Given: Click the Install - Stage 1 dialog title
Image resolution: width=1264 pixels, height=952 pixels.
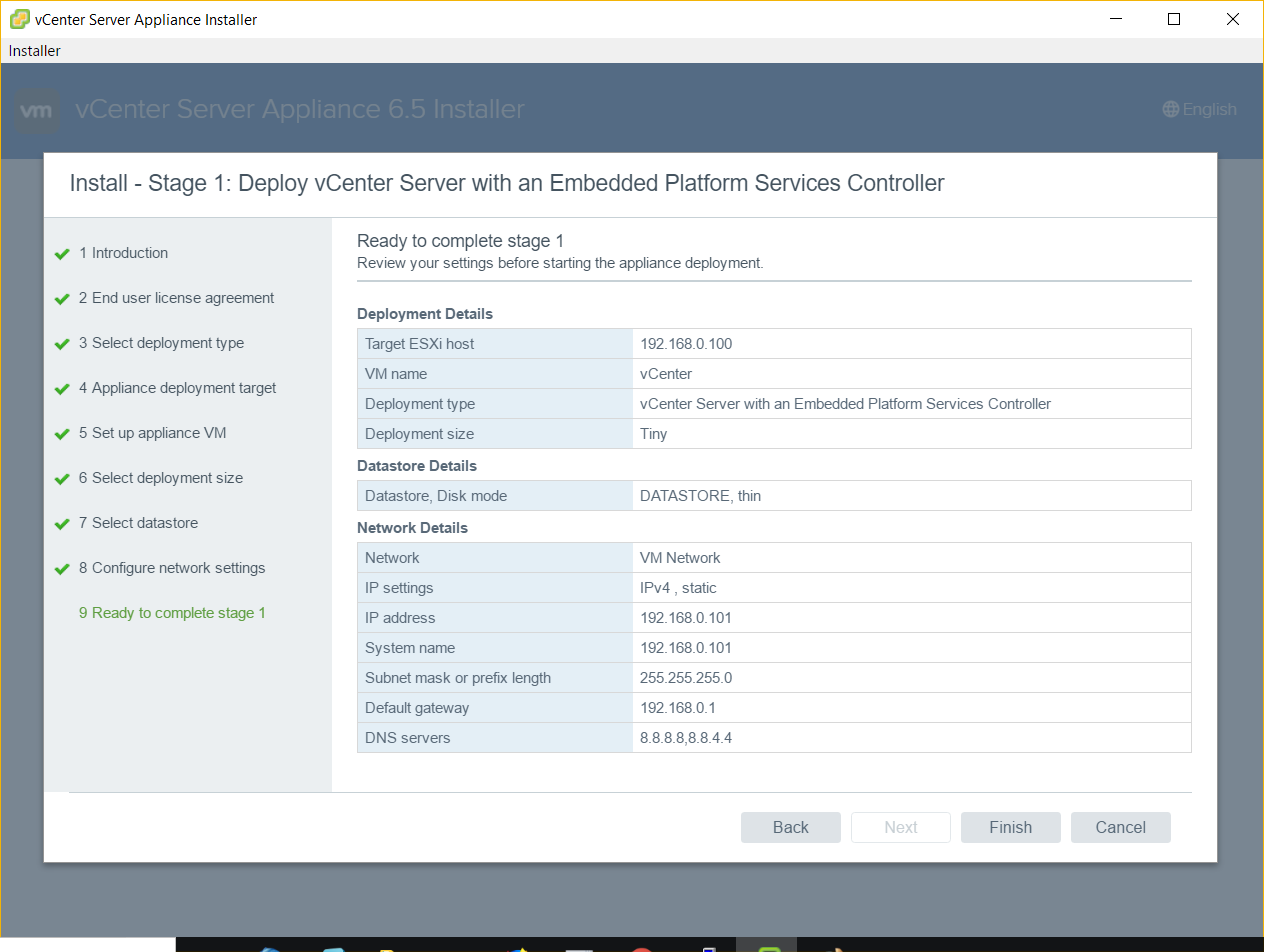Looking at the screenshot, I should [507, 184].
